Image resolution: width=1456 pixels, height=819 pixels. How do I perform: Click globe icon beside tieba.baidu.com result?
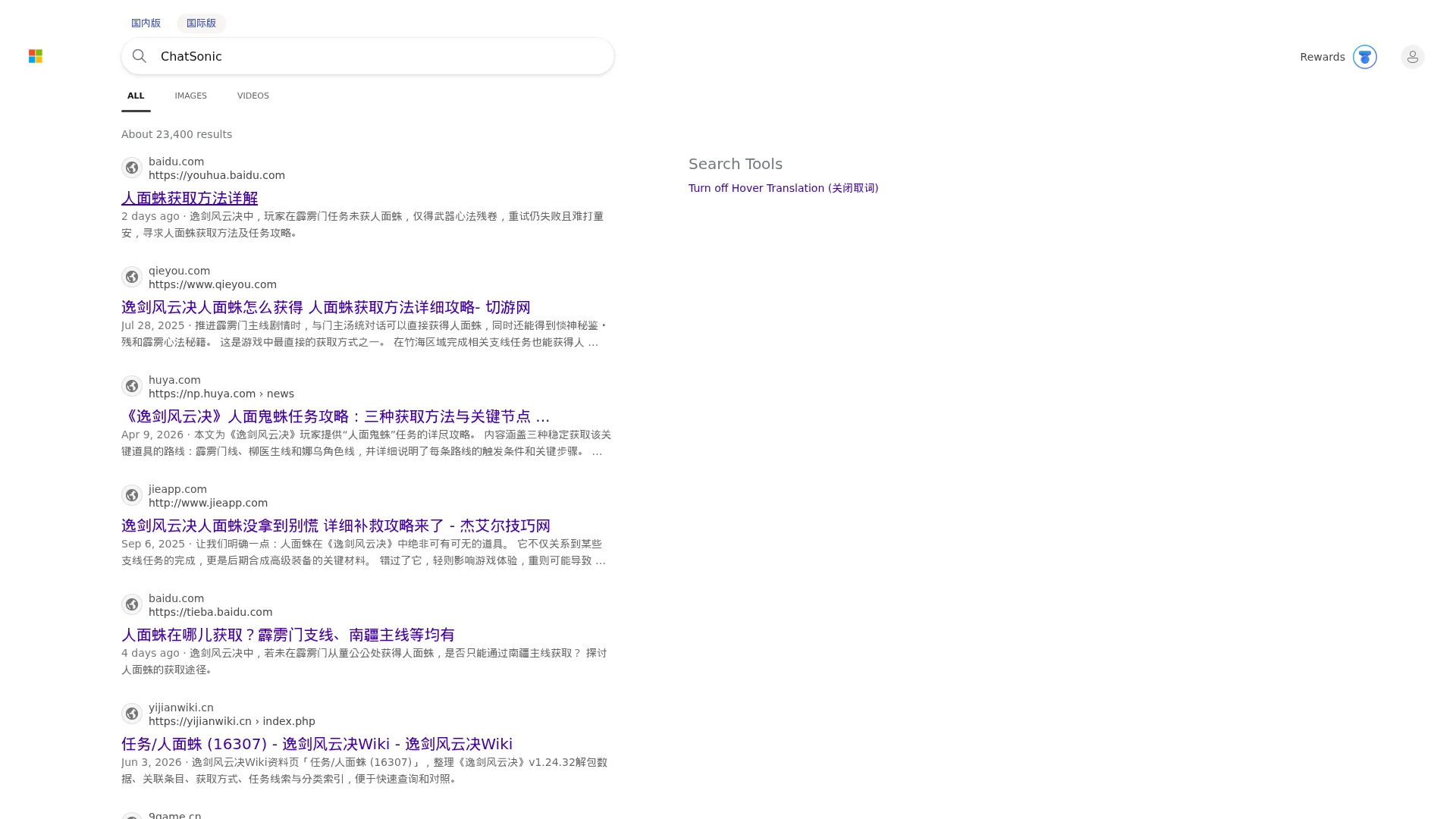click(132, 604)
